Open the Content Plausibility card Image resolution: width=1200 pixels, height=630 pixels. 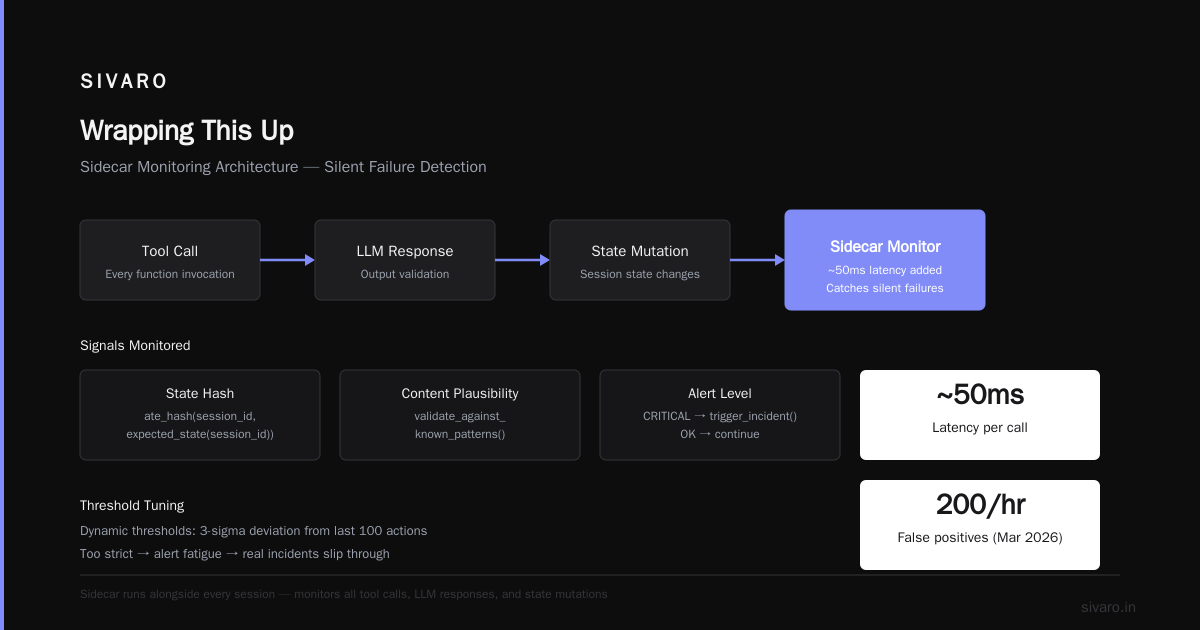(x=460, y=415)
